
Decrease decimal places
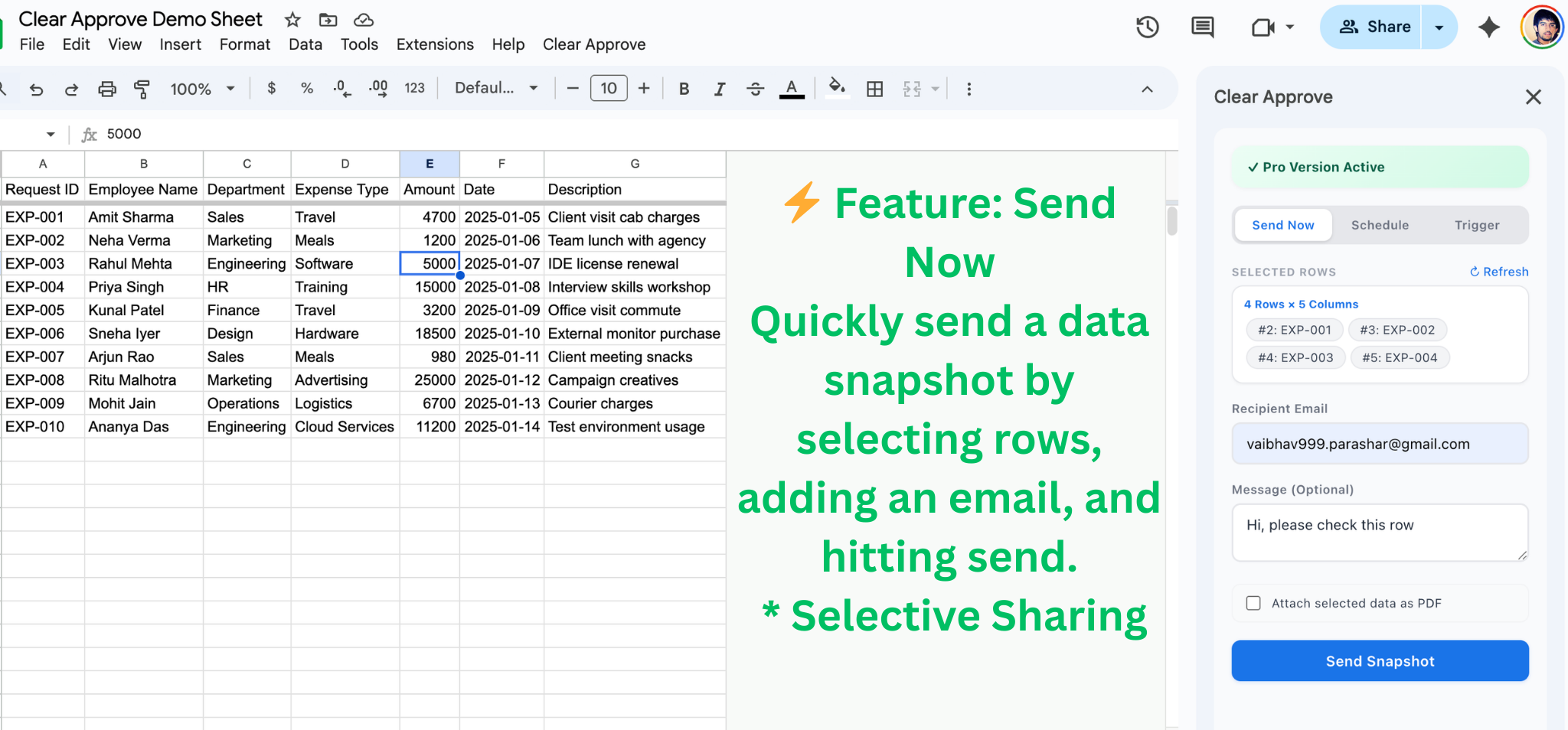pos(342,88)
